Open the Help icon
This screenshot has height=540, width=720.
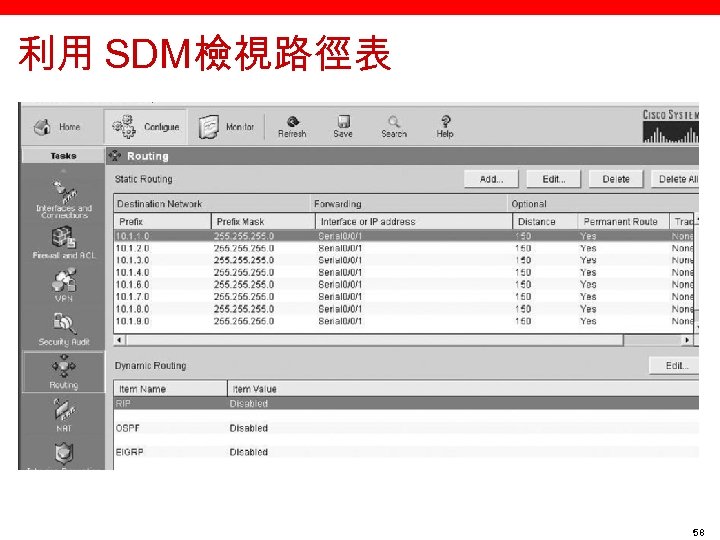(x=445, y=127)
